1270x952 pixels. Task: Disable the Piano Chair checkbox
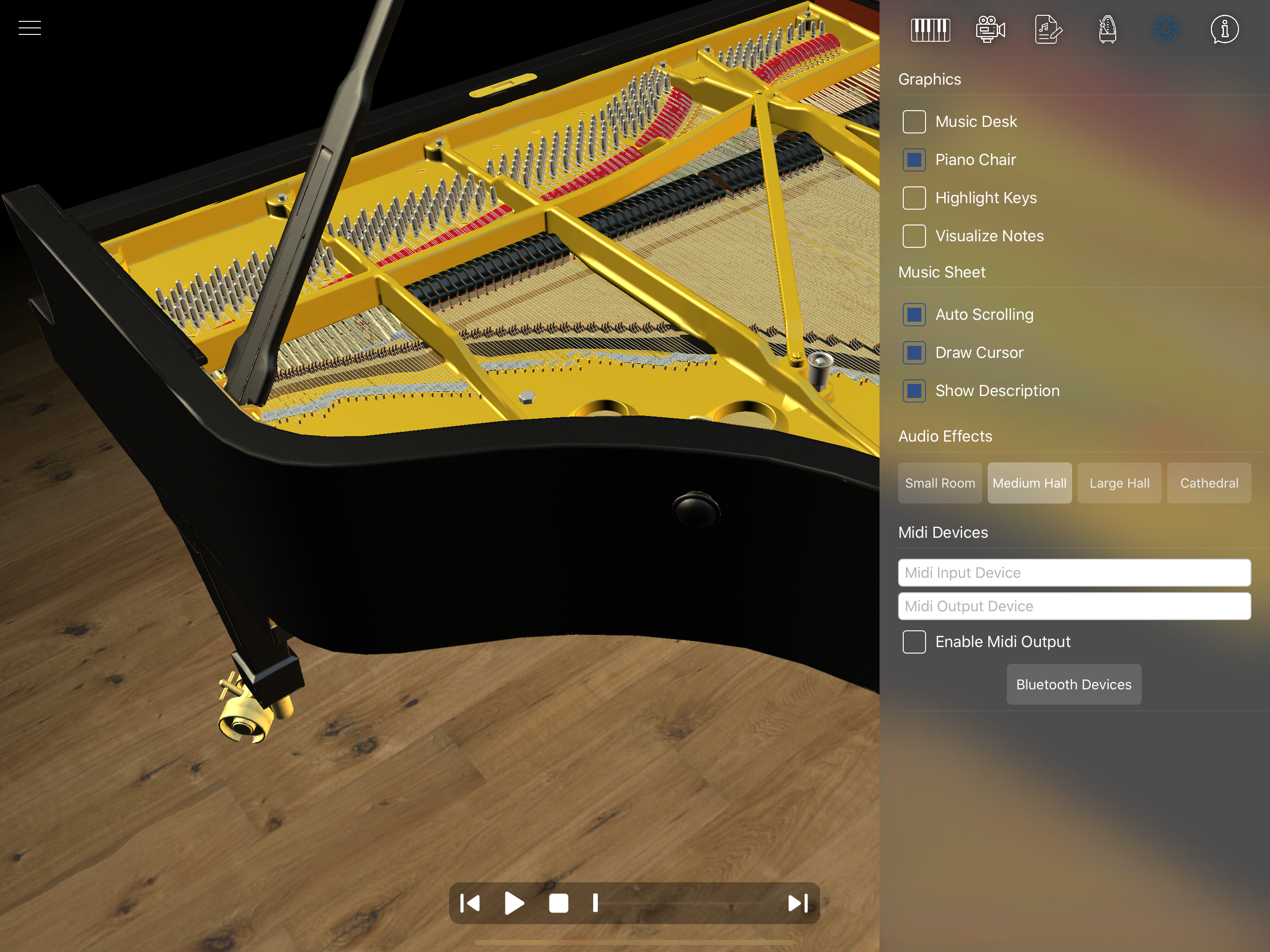point(914,159)
